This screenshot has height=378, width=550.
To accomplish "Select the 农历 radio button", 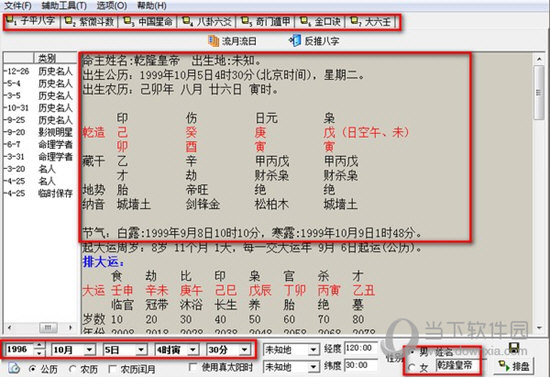I will [73, 369].
